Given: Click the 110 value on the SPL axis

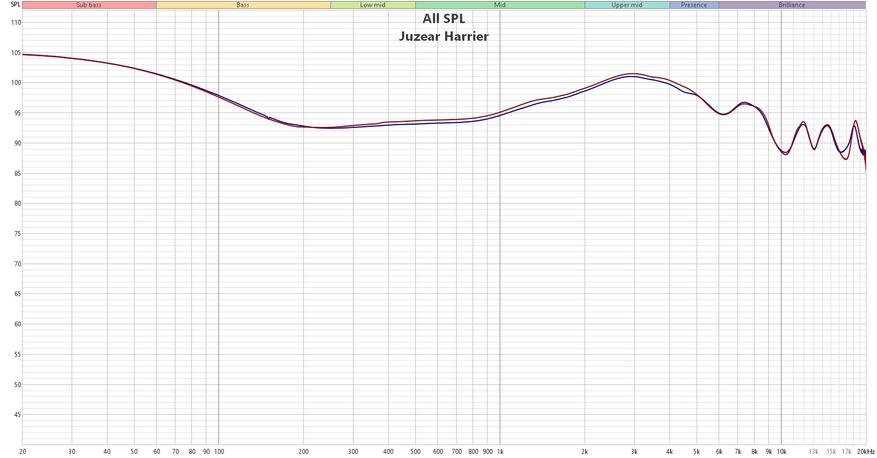Looking at the screenshot, I should (15, 23).
